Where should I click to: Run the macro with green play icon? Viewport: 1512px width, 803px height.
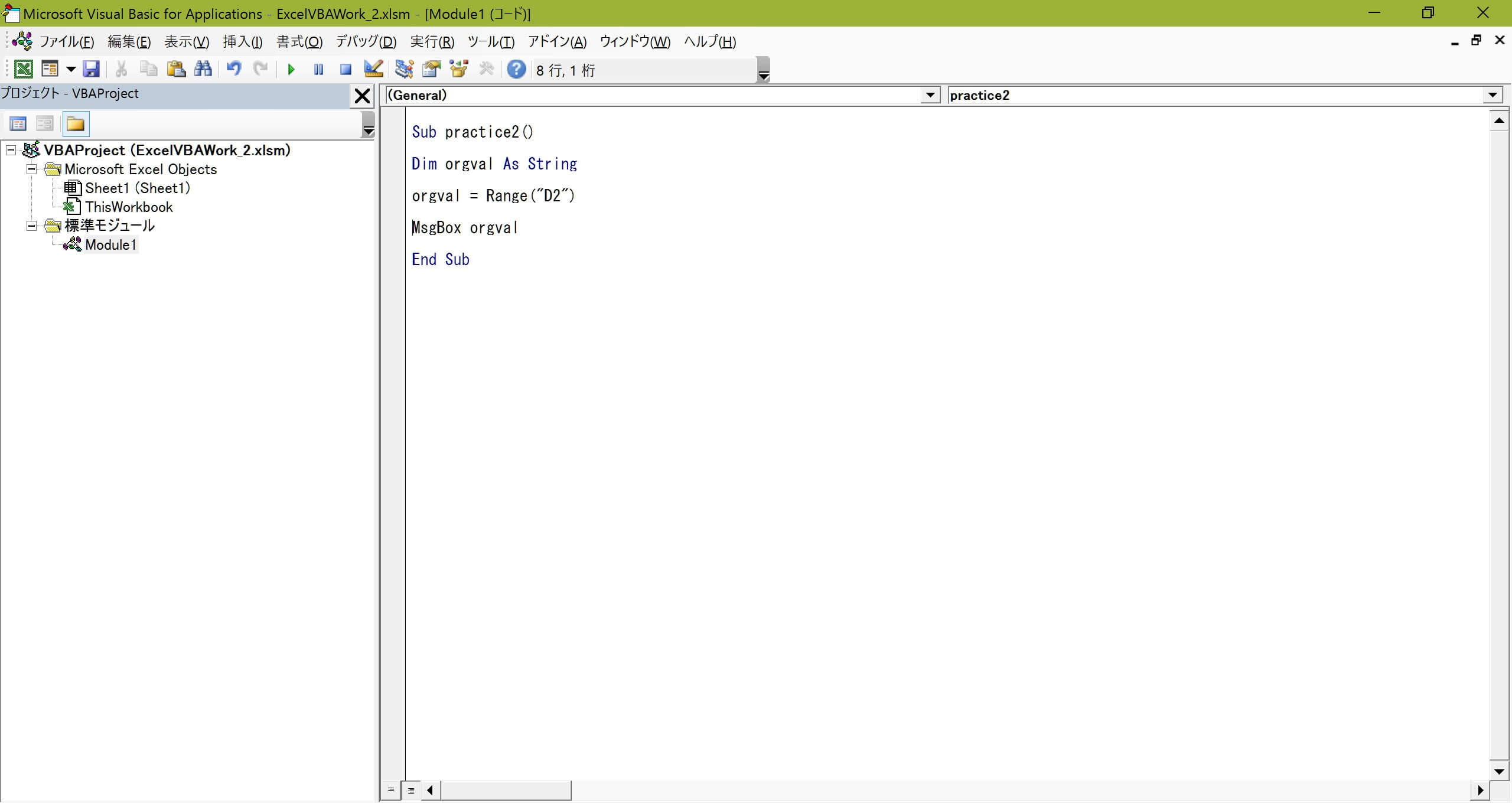point(291,70)
